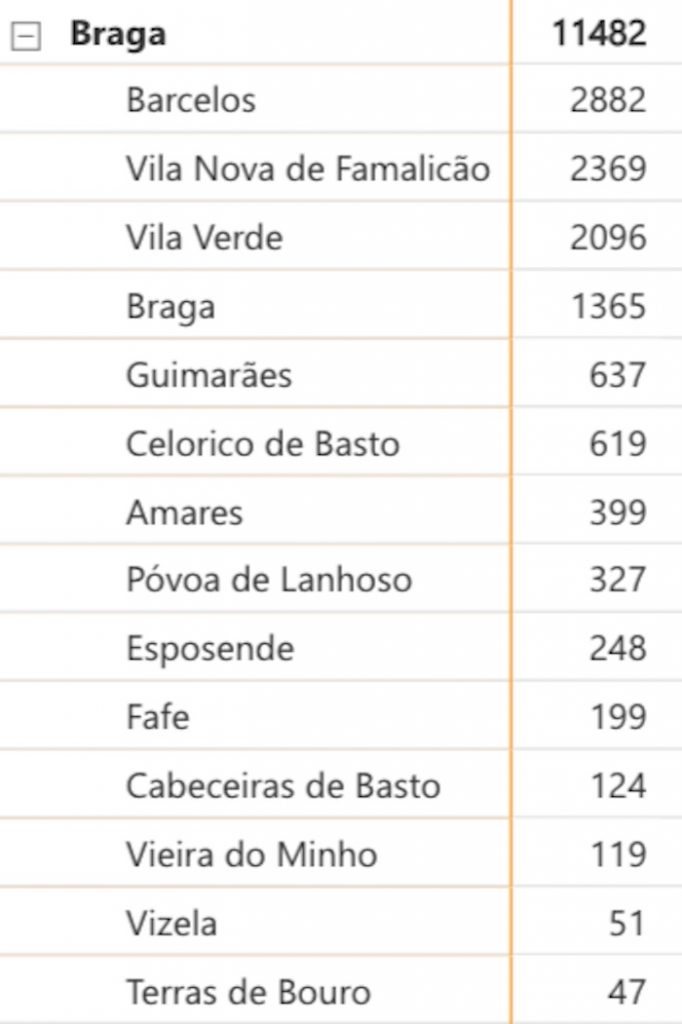Click the Amares row label
This screenshot has width=682, height=1024.
pyautogui.click(x=184, y=513)
